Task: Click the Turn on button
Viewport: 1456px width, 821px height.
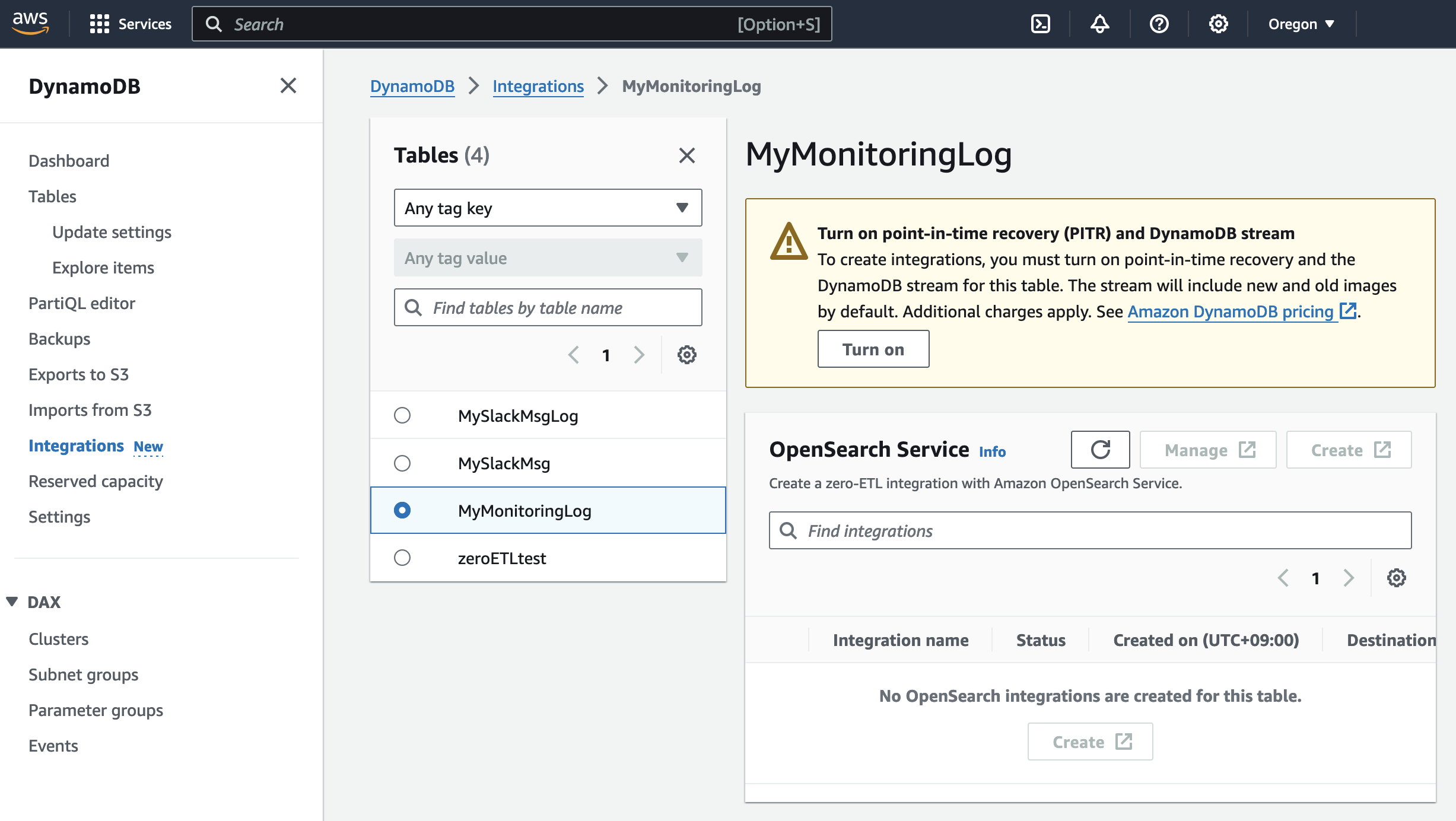Action: tap(873, 349)
